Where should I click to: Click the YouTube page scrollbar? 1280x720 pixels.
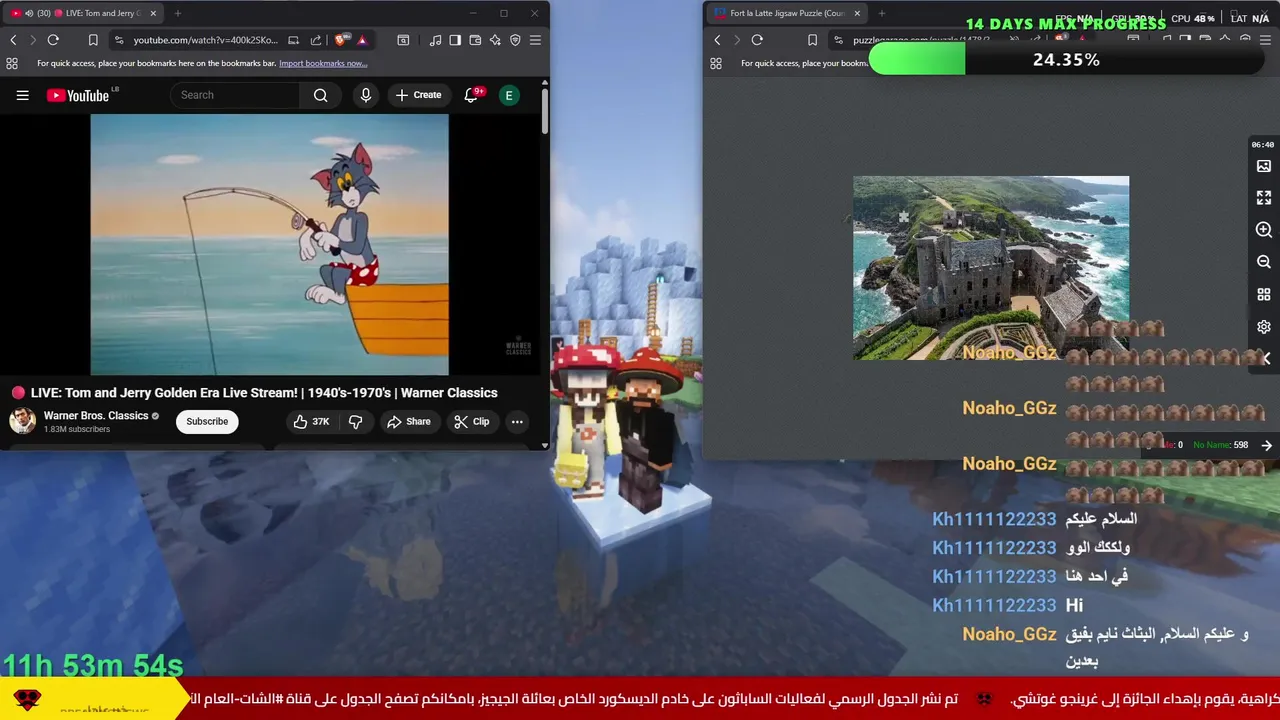(544, 112)
